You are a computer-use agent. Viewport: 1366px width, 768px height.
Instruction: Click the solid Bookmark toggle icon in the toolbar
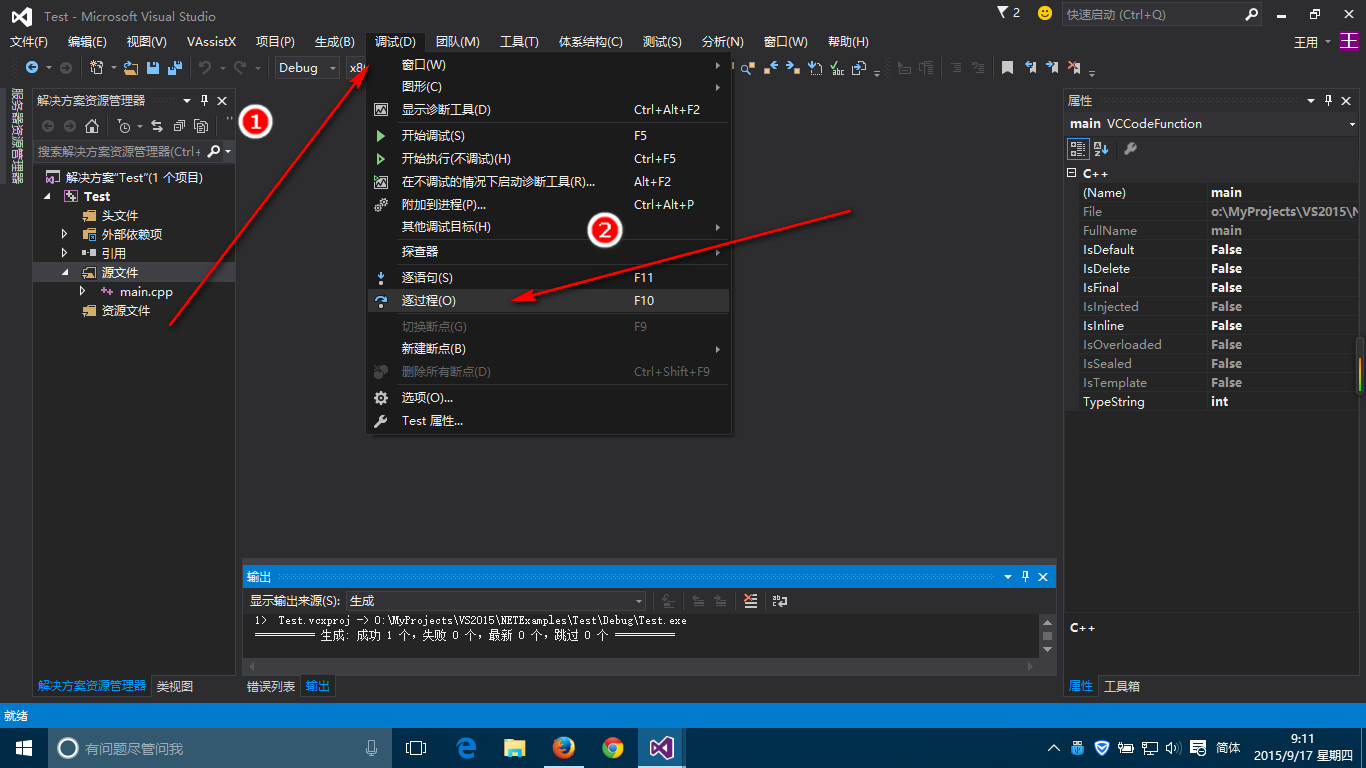(x=1007, y=68)
